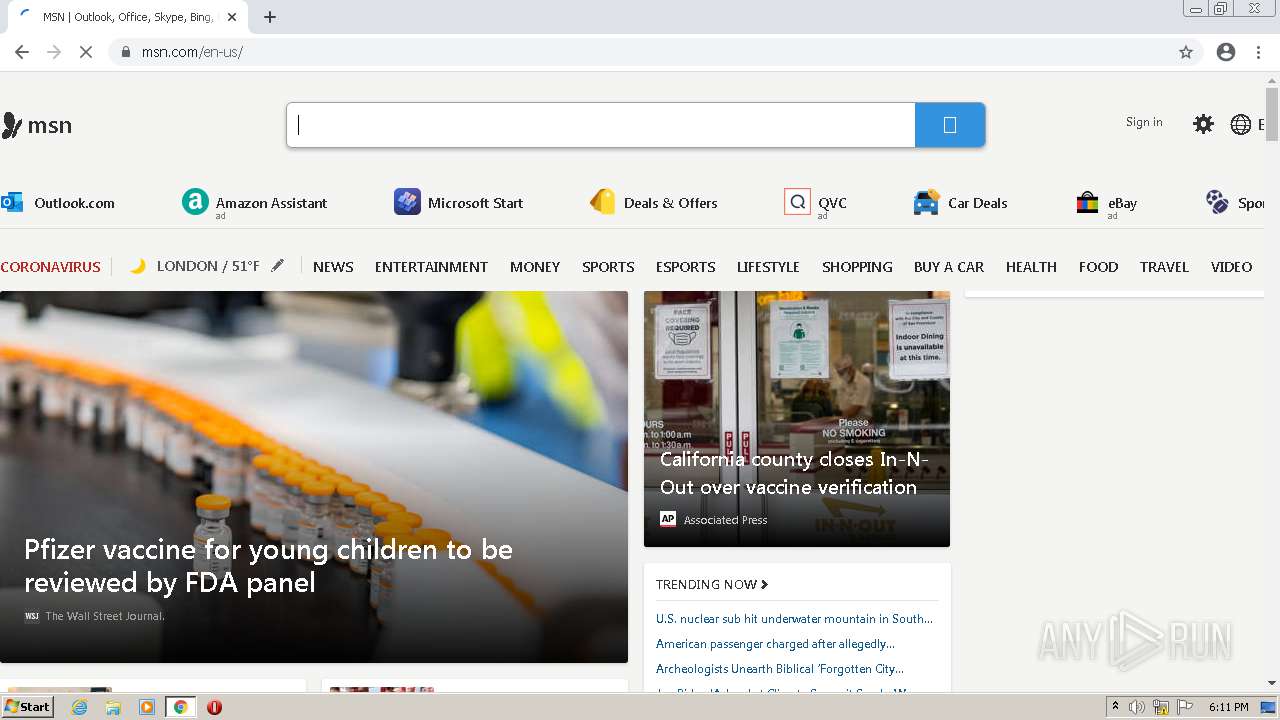The image size is (1280, 720).
Task: Open California county closes In-N-Out story
Action: [x=795, y=473]
